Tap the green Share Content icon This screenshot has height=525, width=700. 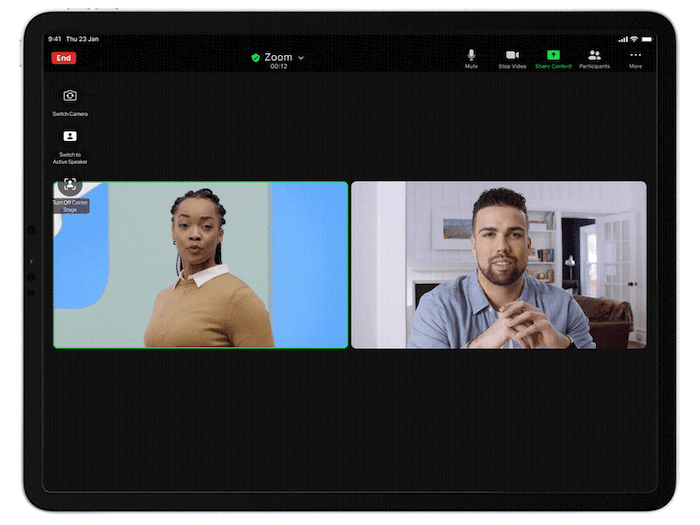click(553, 55)
